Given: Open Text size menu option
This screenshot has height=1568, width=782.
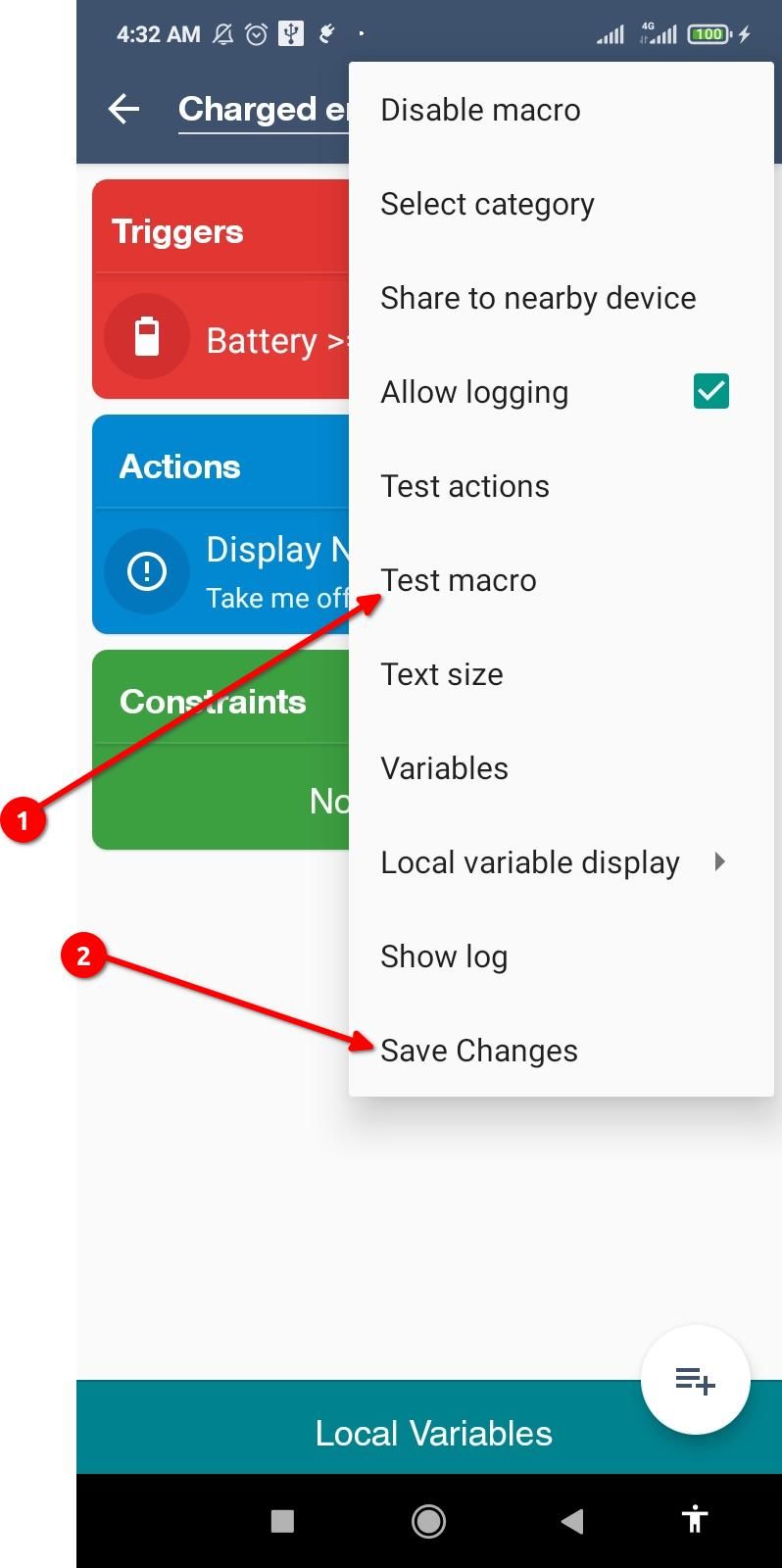Looking at the screenshot, I should 562,674.
